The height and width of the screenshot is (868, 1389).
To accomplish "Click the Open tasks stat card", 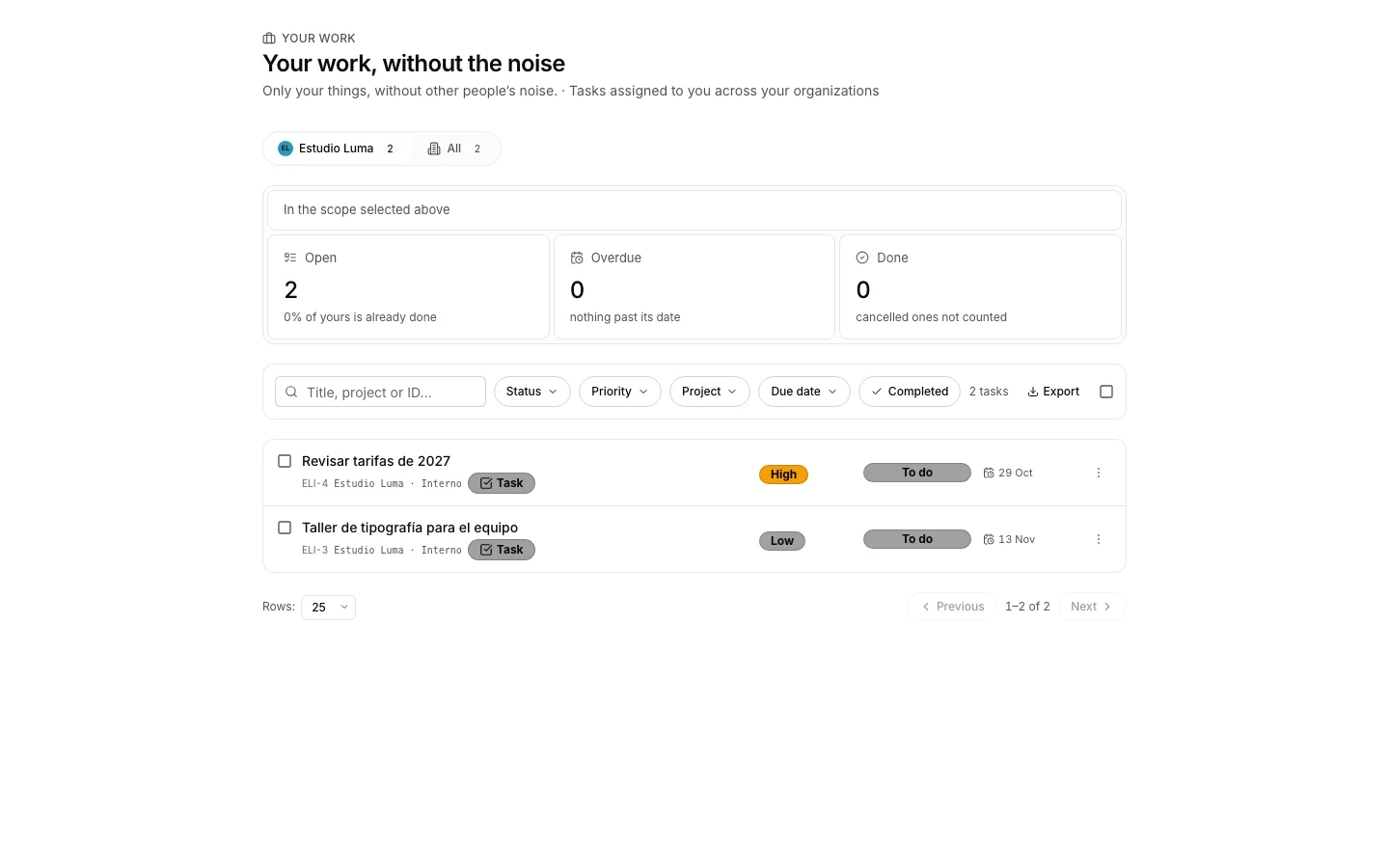I will pyautogui.click(x=408, y=286).
